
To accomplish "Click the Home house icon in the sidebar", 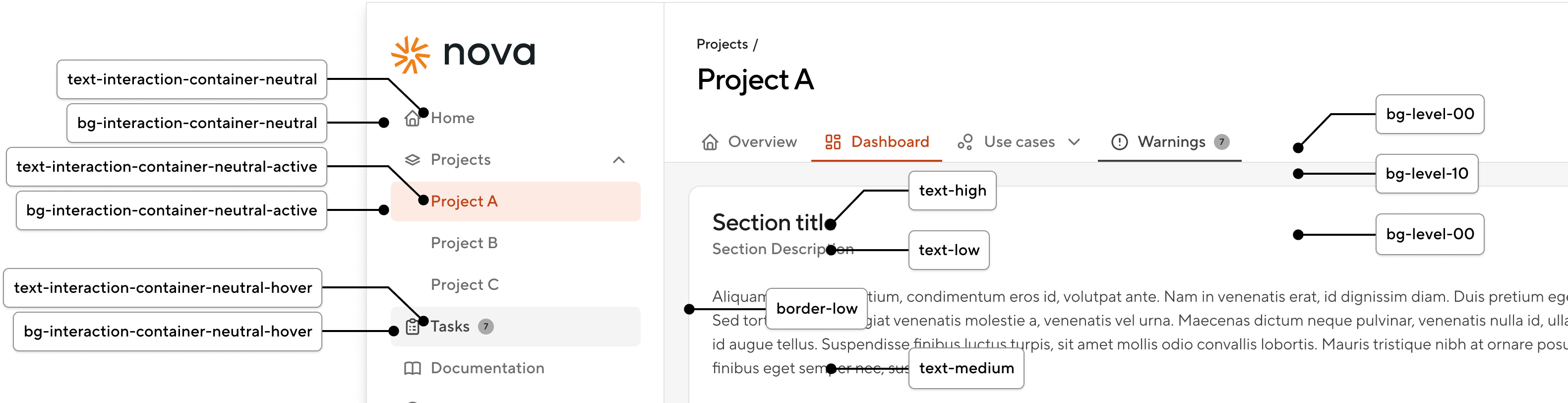I will [x=413, y=118].
